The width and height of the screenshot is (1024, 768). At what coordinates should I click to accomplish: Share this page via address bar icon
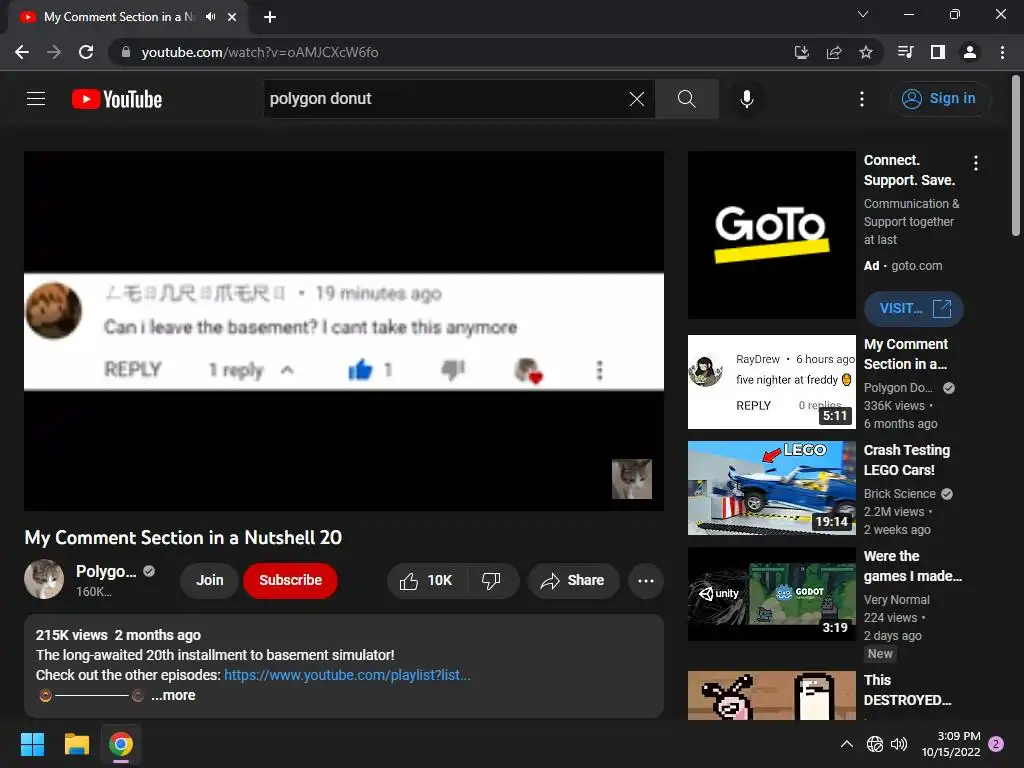click(x=834, y=52)
